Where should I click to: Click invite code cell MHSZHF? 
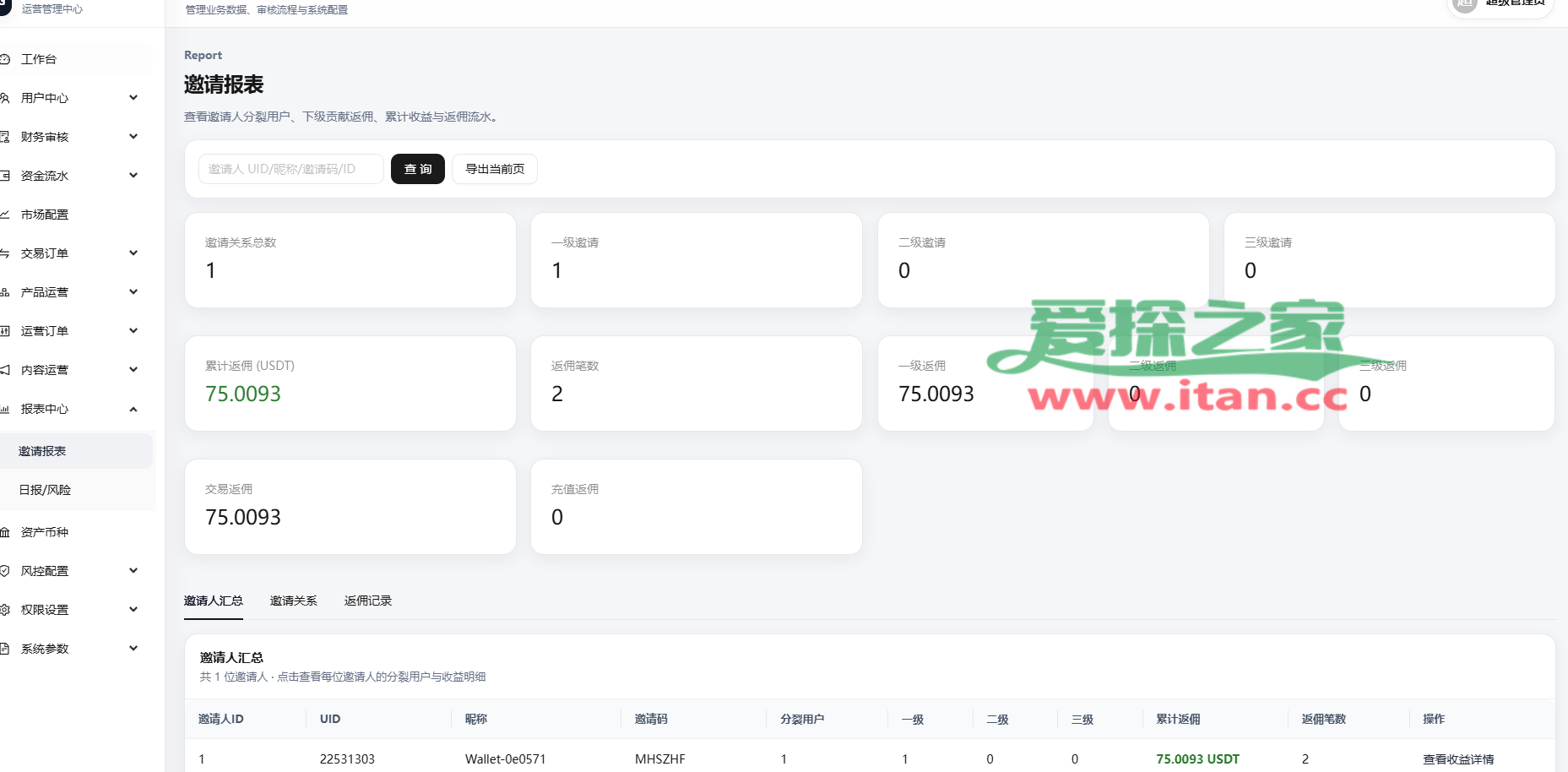coord(660,759)
